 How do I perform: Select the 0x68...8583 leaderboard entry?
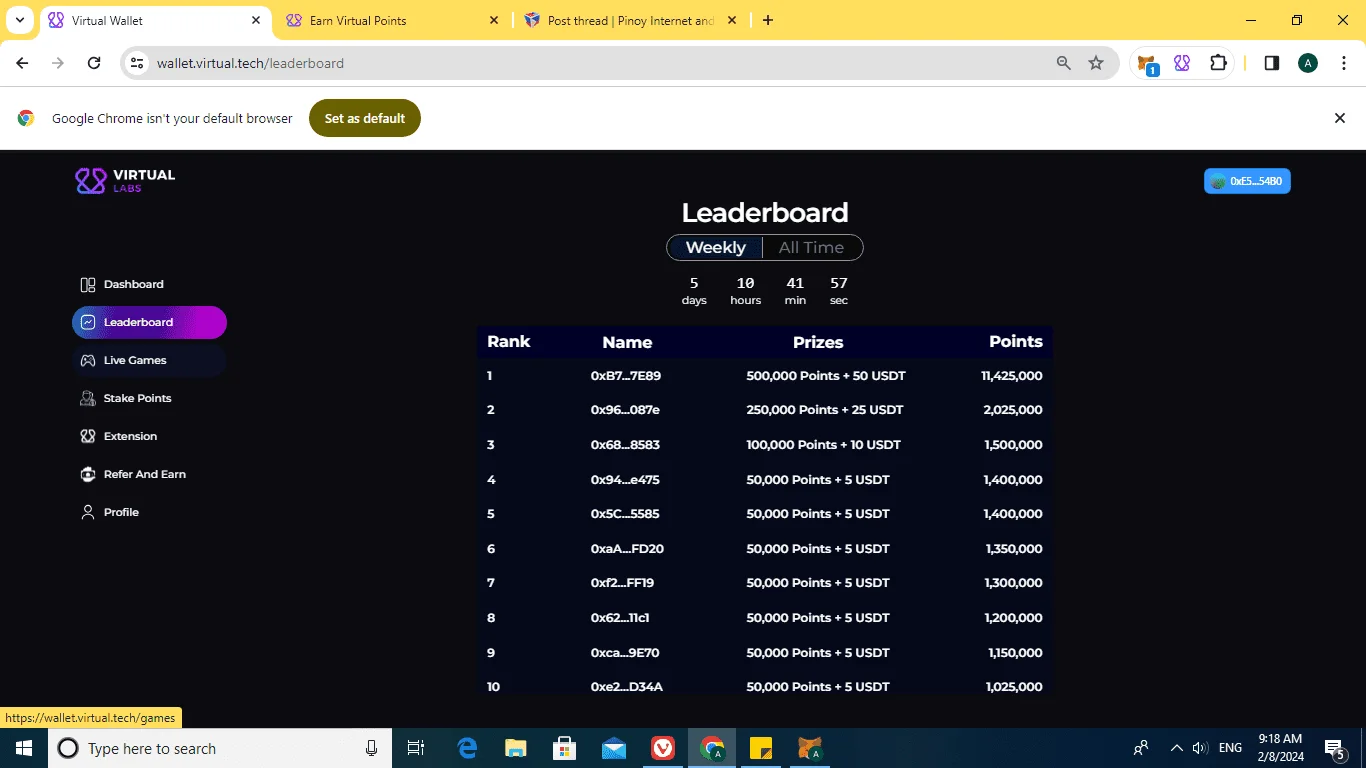[625, 445]
